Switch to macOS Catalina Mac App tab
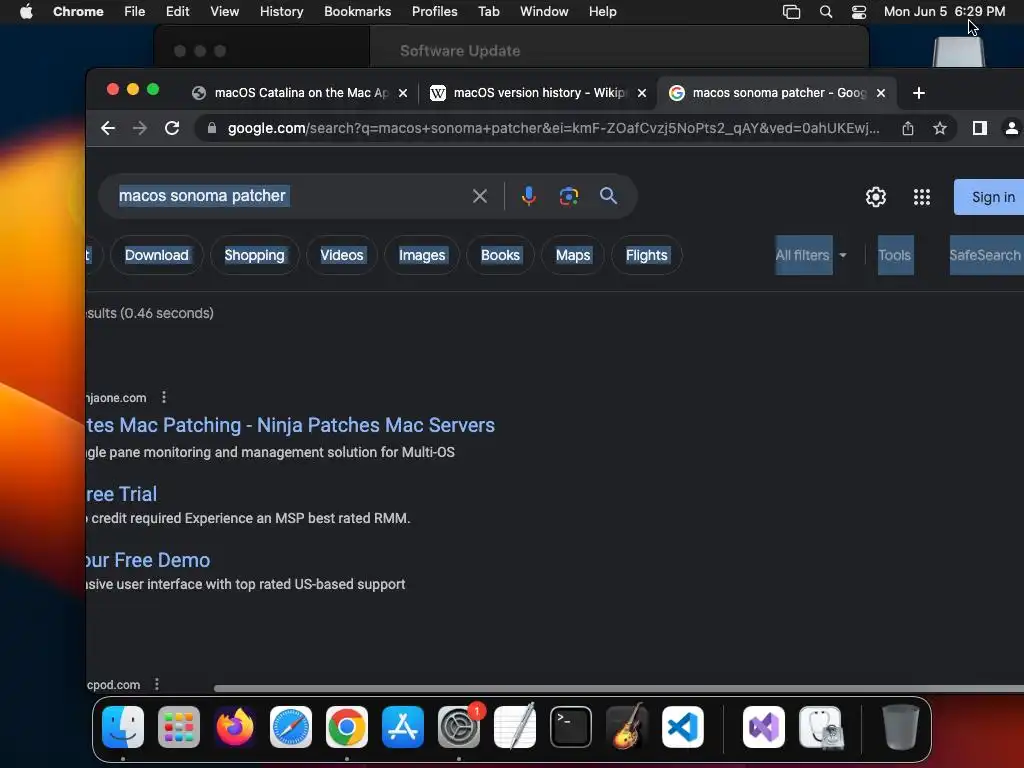Image resolution: width=1024 pixels, height=768 pixels. point(300,93)
